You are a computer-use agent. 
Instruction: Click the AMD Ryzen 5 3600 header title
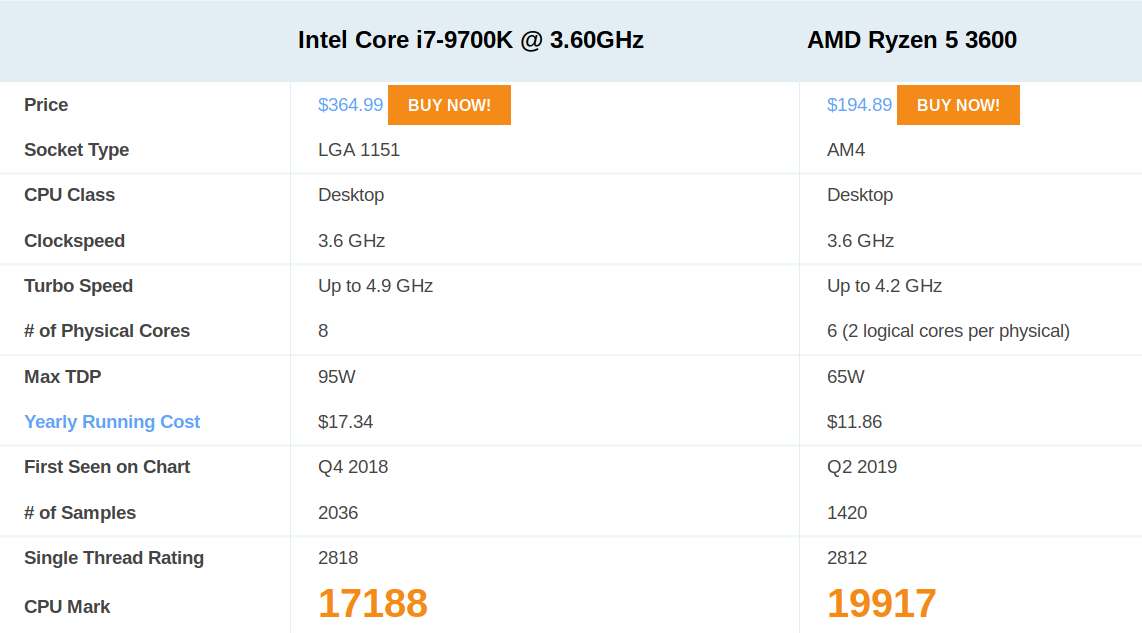pyautogui.click(x=912, y=40)
